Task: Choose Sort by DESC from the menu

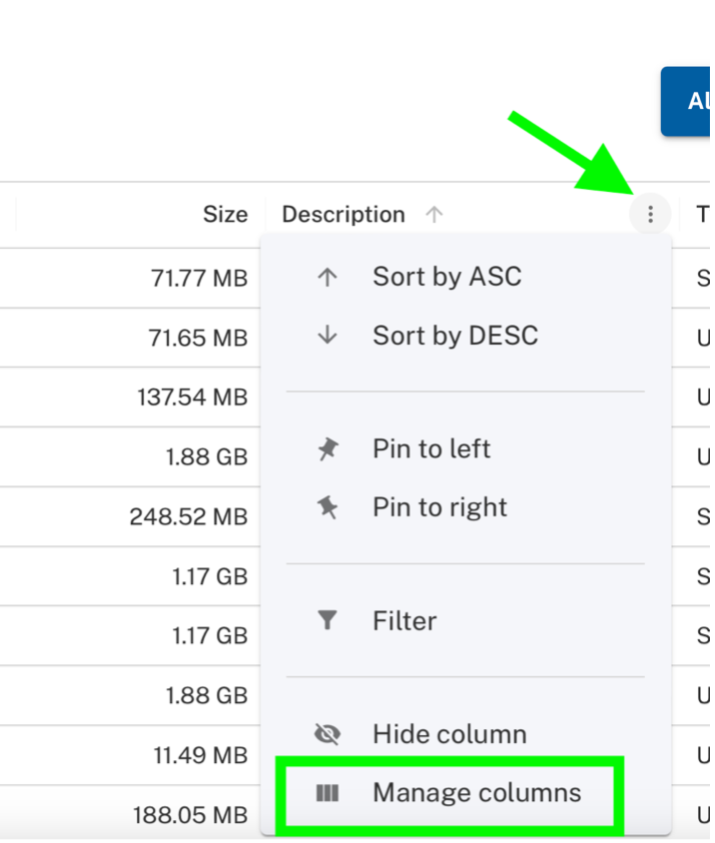Action: tap(455, 335)
